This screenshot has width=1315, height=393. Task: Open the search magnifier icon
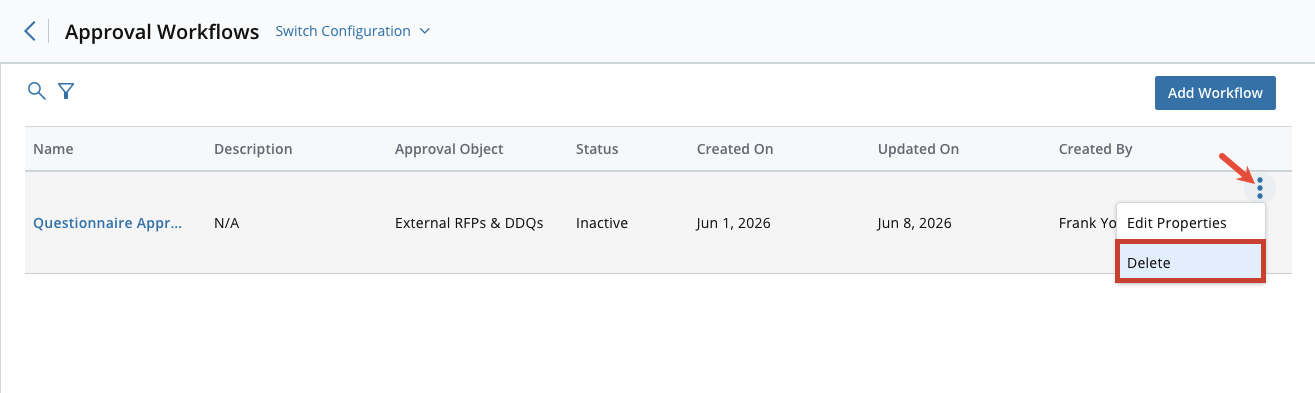coord(36,91)
